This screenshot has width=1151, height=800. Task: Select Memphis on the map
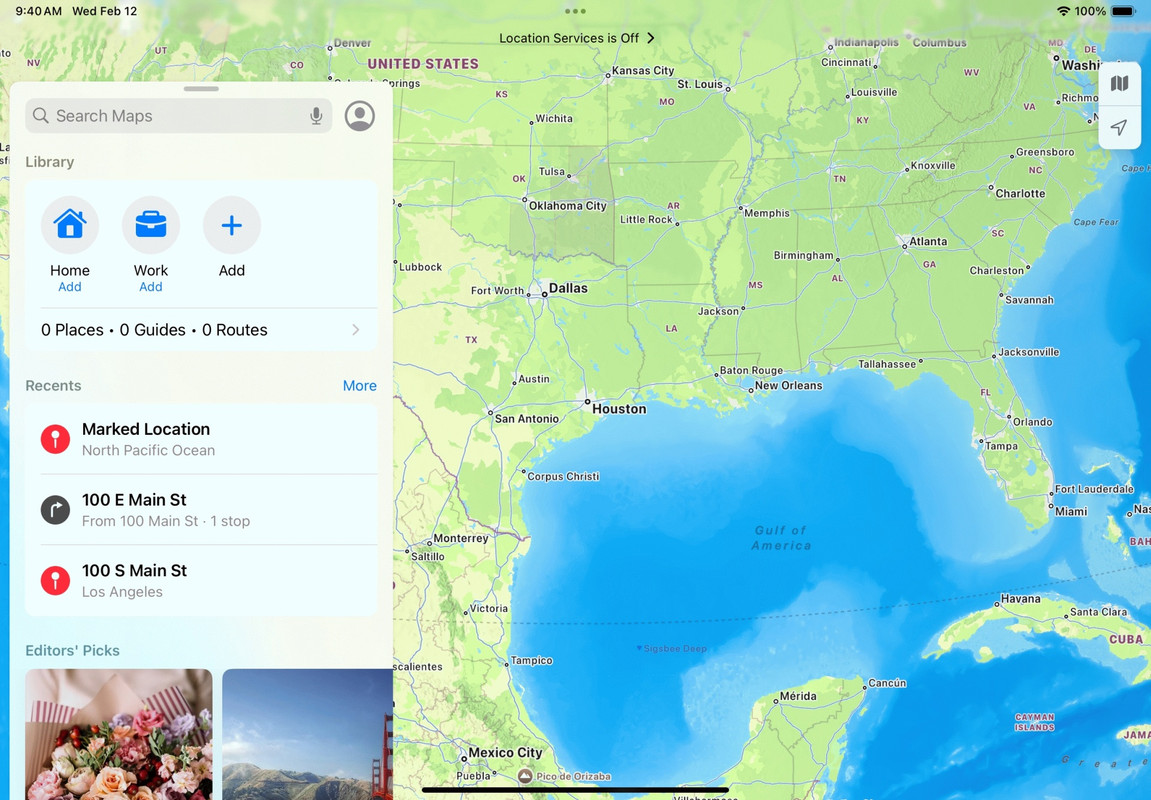click(x=766, y=213)
